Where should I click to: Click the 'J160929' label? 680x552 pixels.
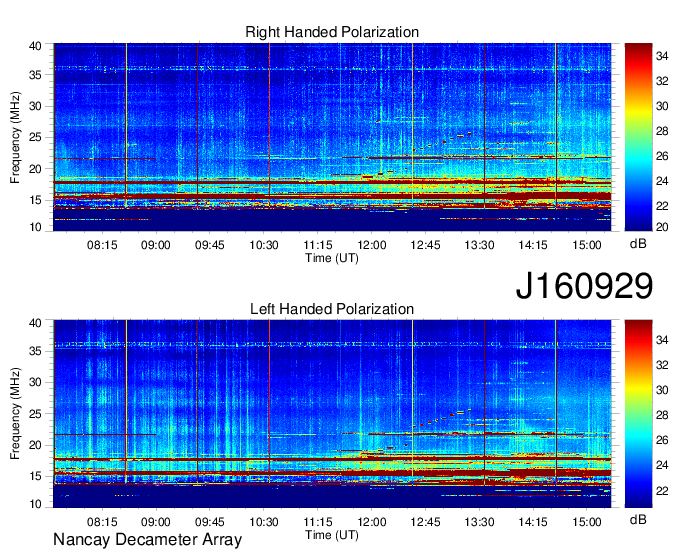coord(584,286)
